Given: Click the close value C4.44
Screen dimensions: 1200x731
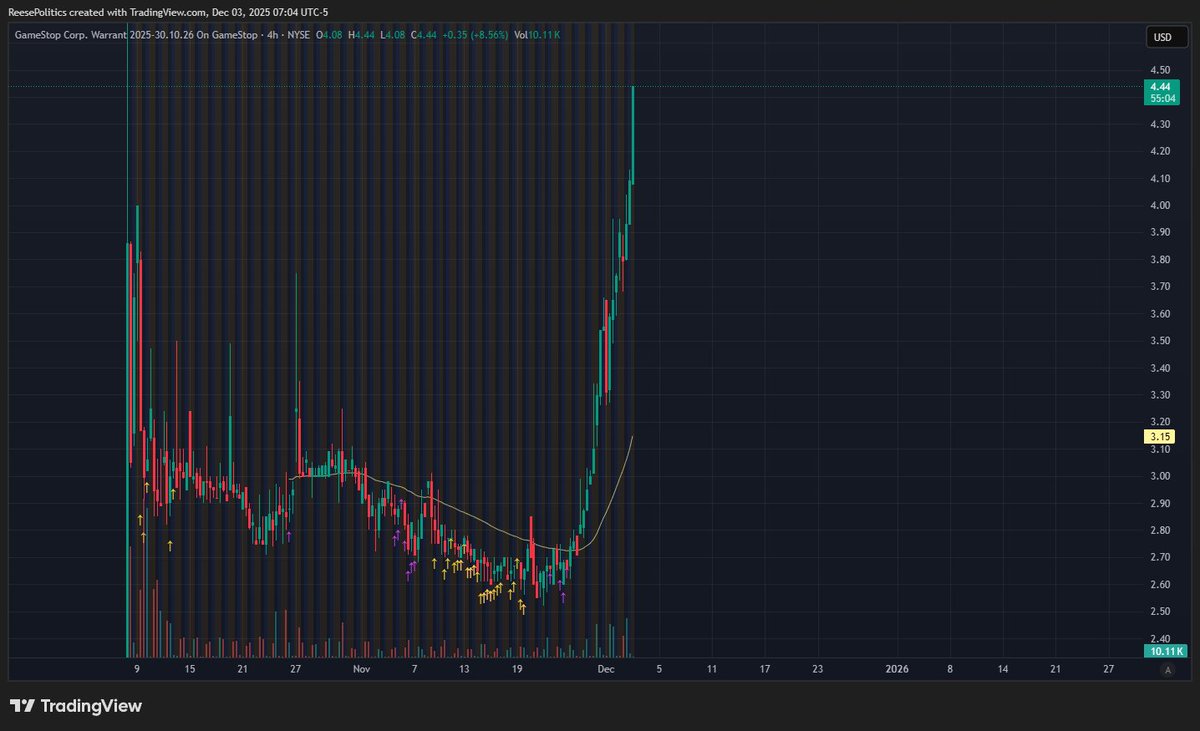Looking at the screenshot, I should coord(423,35).
